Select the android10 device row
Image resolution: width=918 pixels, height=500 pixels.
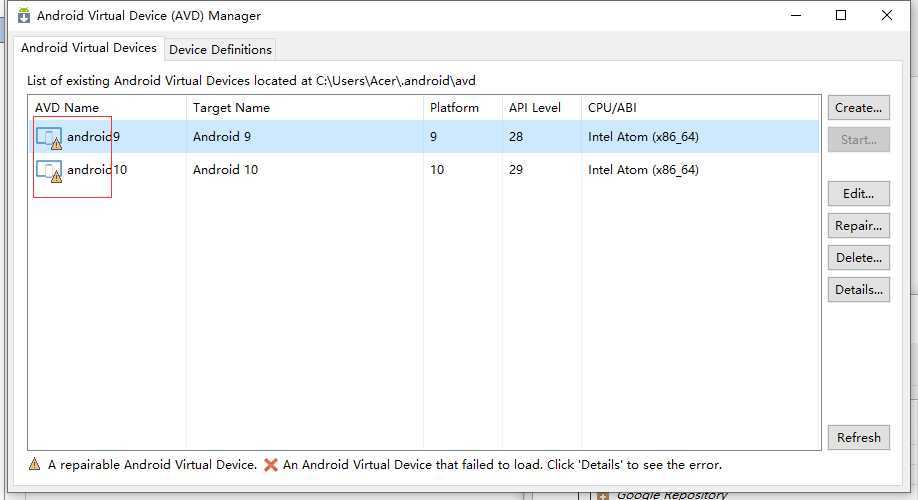click(300, 170)
